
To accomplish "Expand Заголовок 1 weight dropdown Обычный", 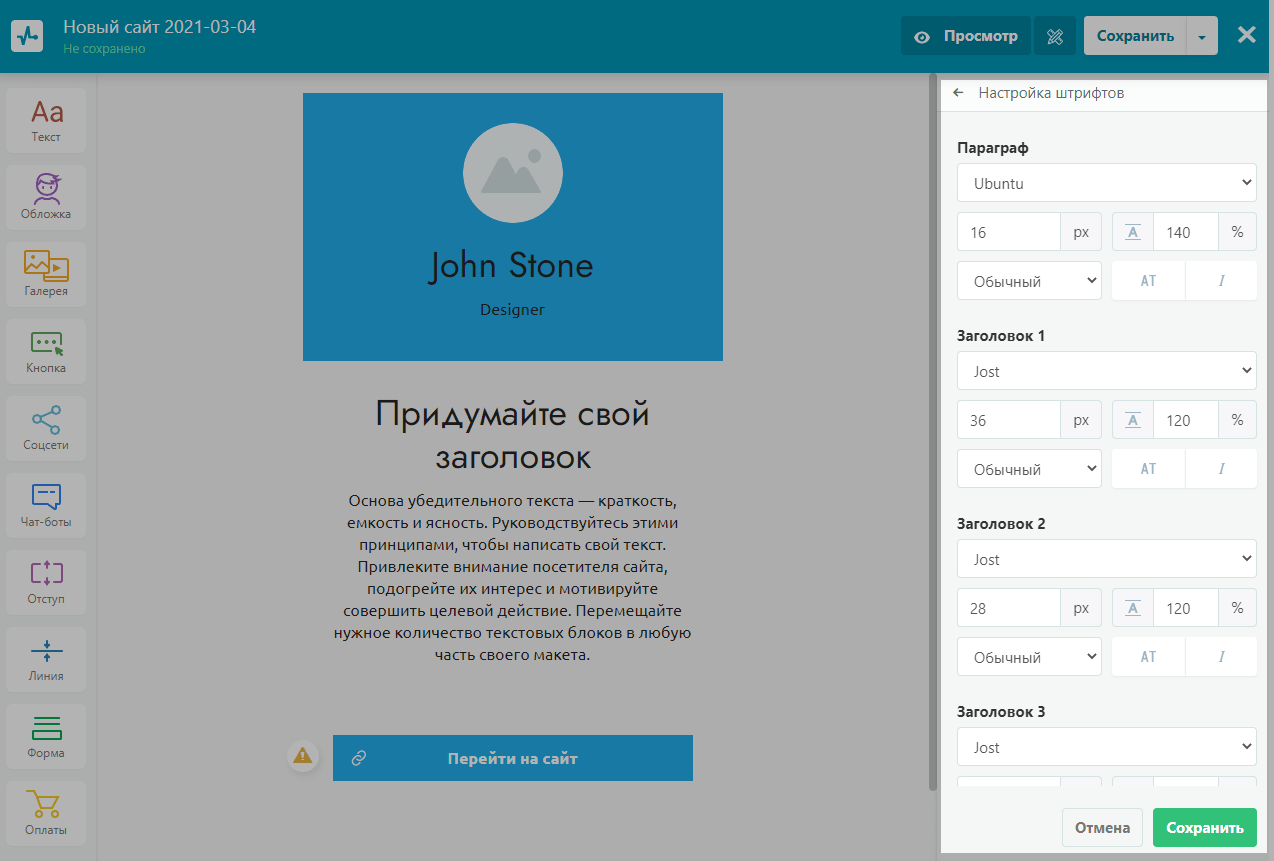I will click(x=1029, y=469).
